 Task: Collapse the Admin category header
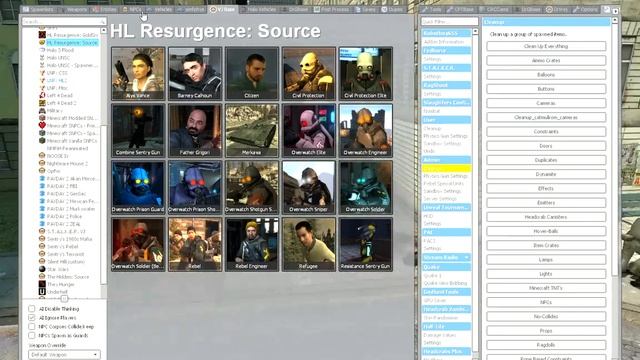[x=446, y=160]
